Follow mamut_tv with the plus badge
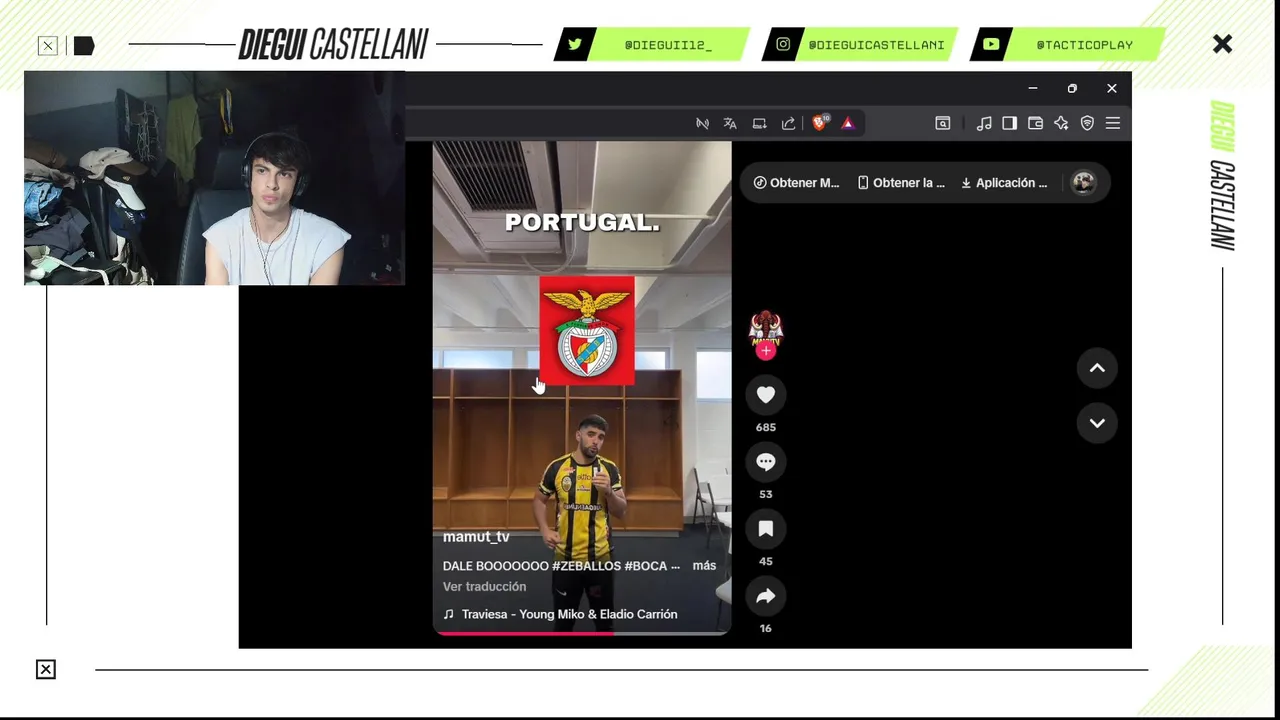 766,351
